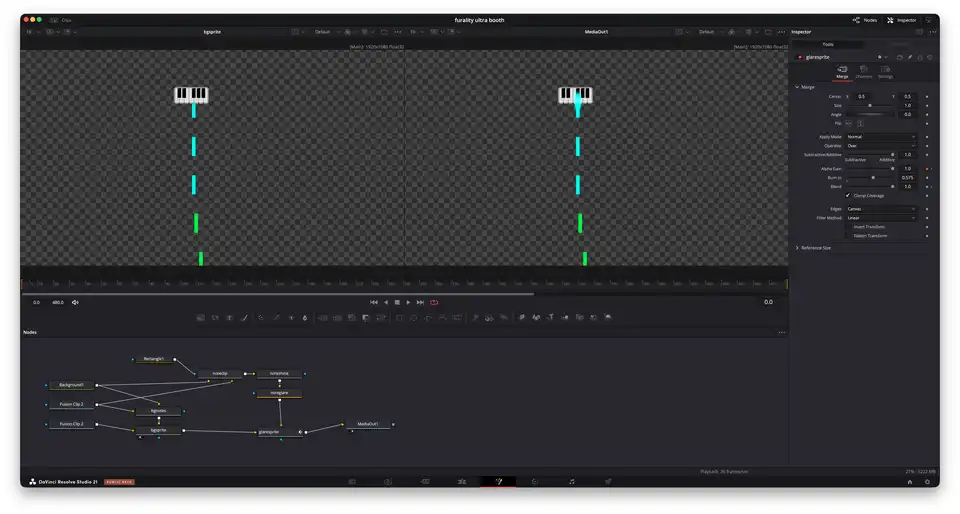The image size is (960, 514).
Task: Adjust Size slider
Action: point(870,106)
